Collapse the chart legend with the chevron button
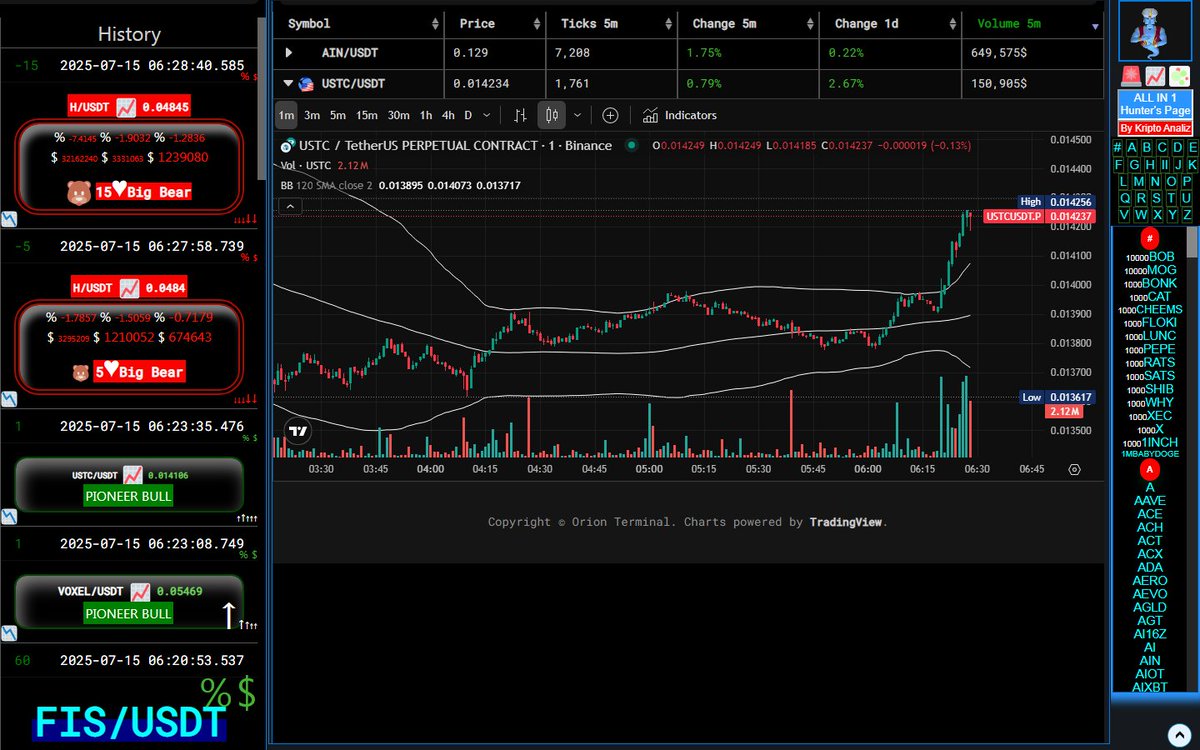Screen dimensions: 1200x750 (x=289, y=207)
